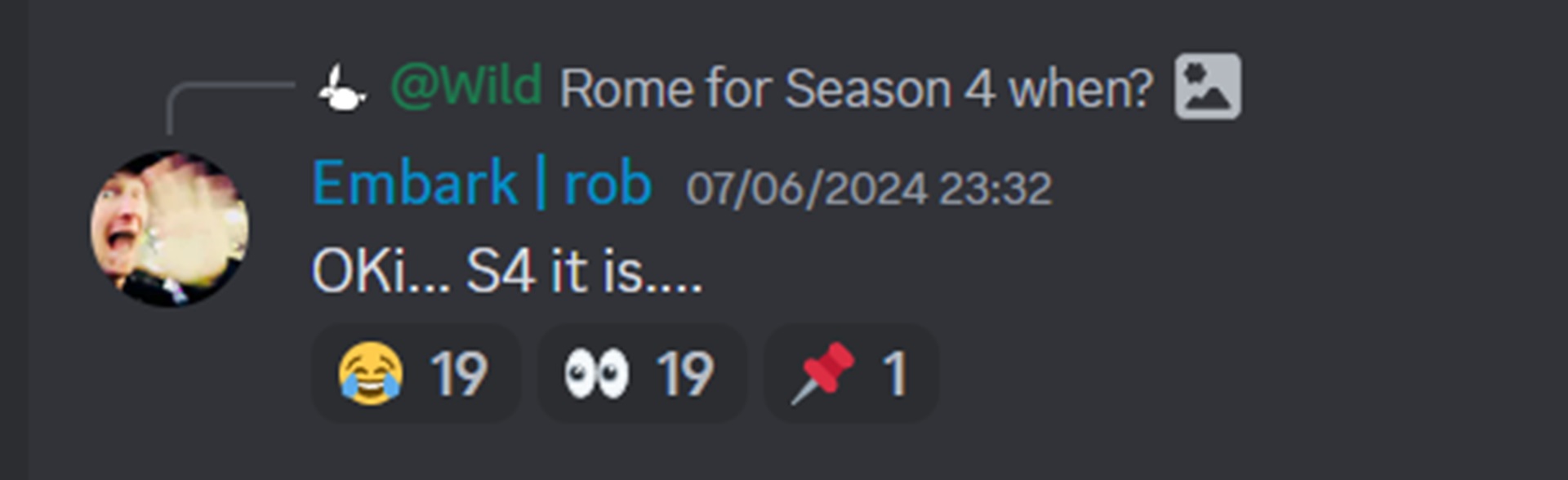Click the pair of eyes emoji
Viewport: 1568px width, 480px height.
[597, 373]
